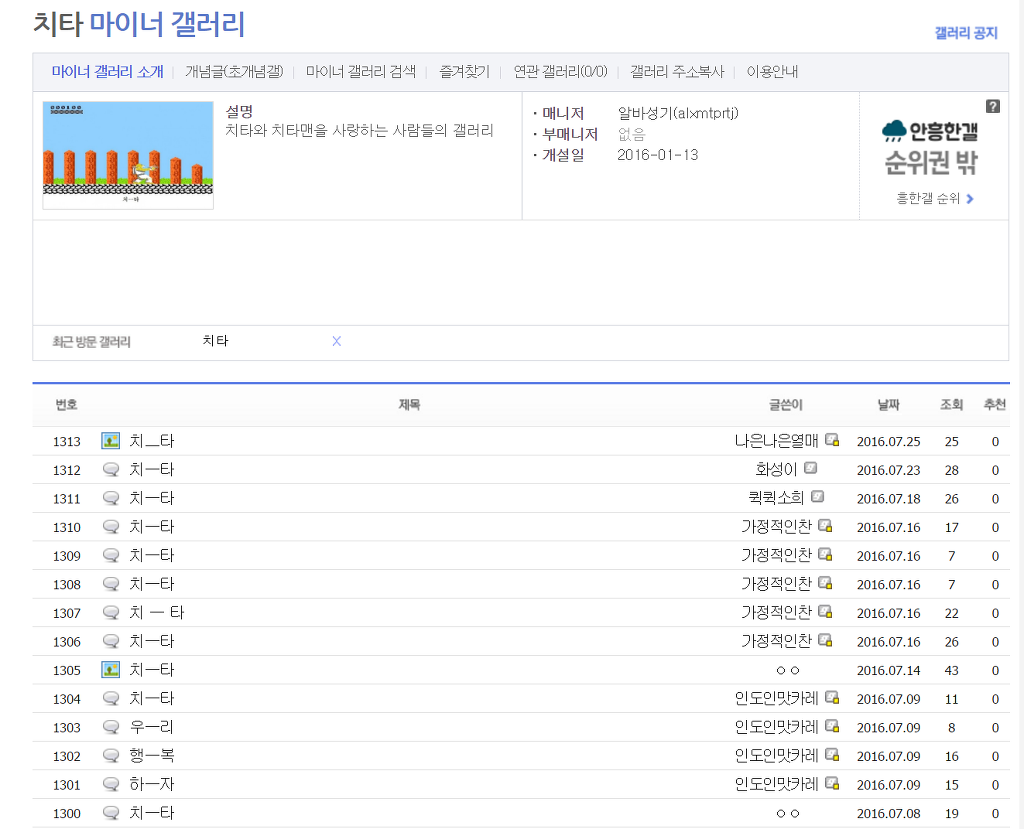Click the 치타 마이너 갤러리 title
The height and width of the screenshot is (829, 1024).
[x=139, y=24]
